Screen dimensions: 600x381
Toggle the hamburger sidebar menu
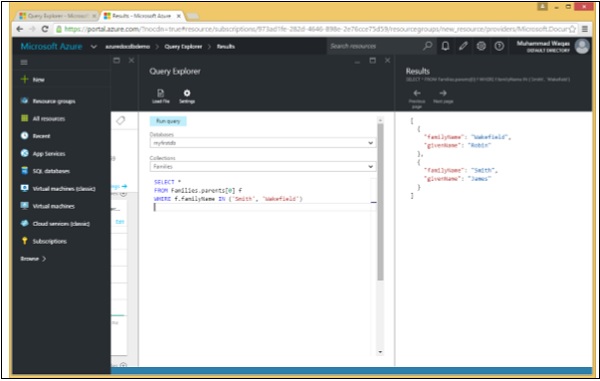coord(24,62)
